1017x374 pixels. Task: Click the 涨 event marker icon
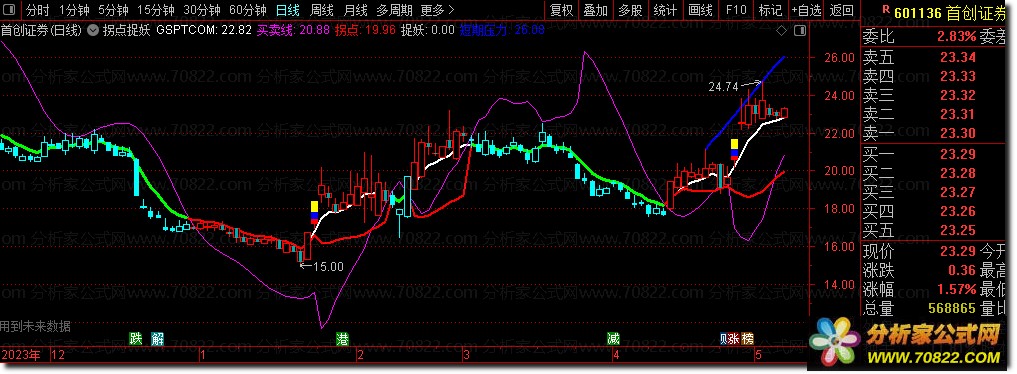click(x=734, y=338)
